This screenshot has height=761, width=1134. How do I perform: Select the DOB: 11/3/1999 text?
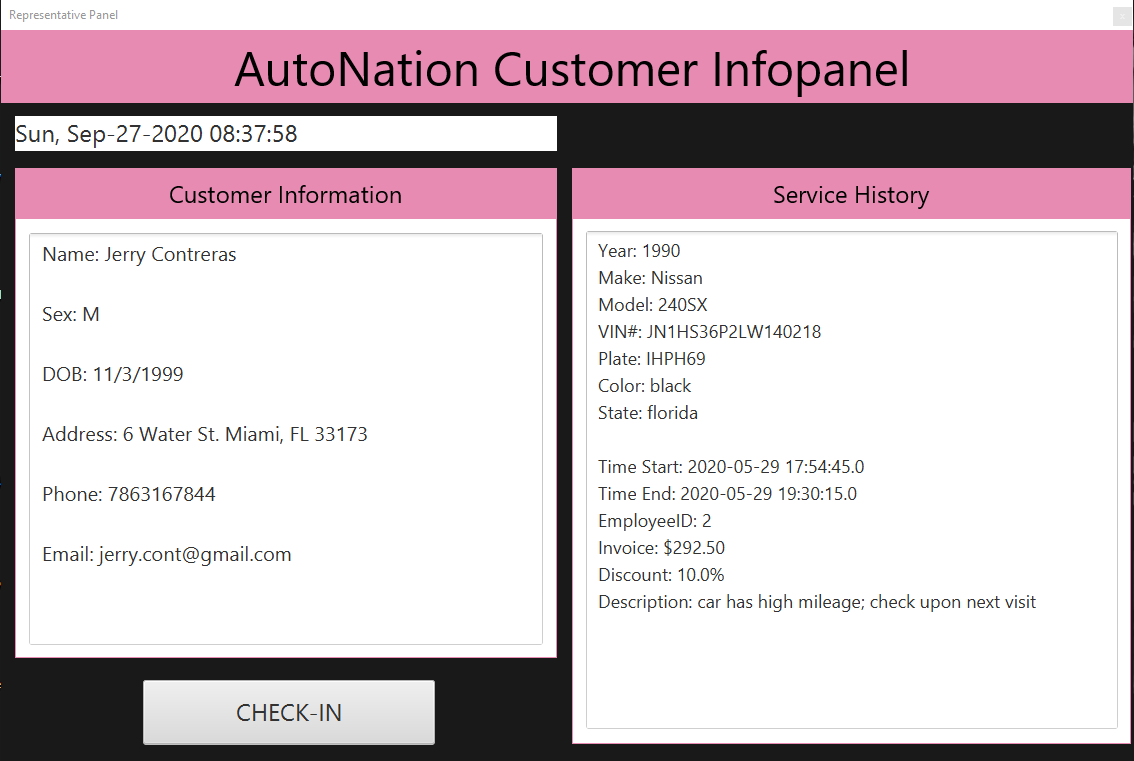(x=113, y=375)
